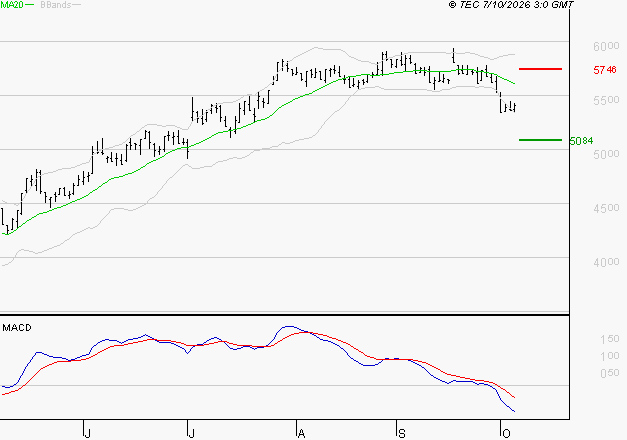
Task: Click the O month marker
Action: point(506,433)
